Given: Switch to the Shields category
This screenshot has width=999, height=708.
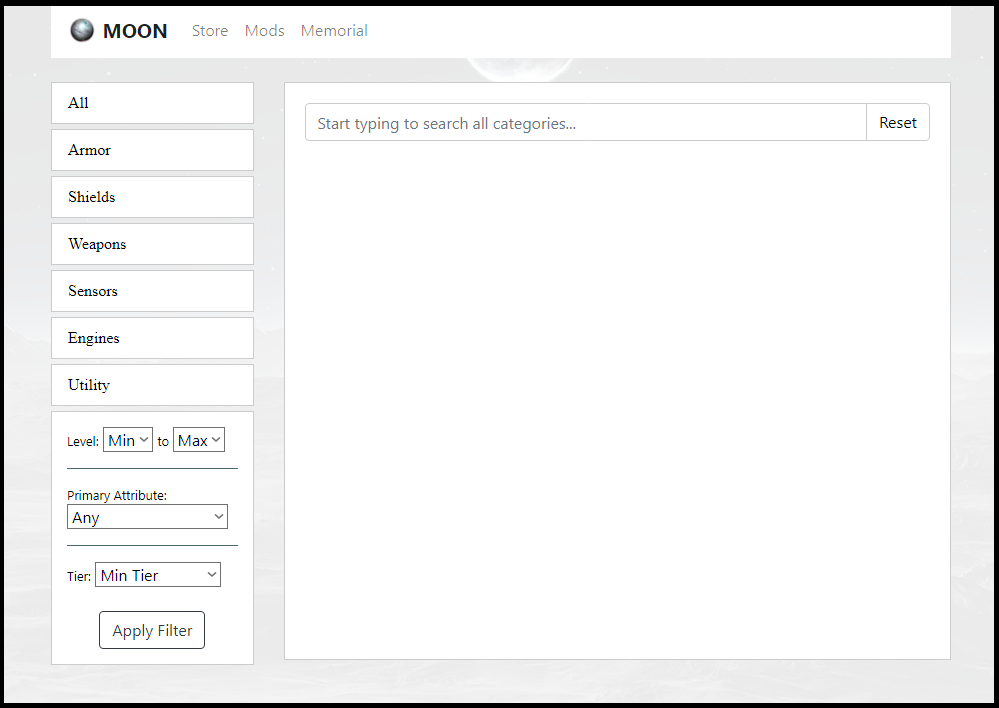Looking at the screenshot, I should pos(152,197).
